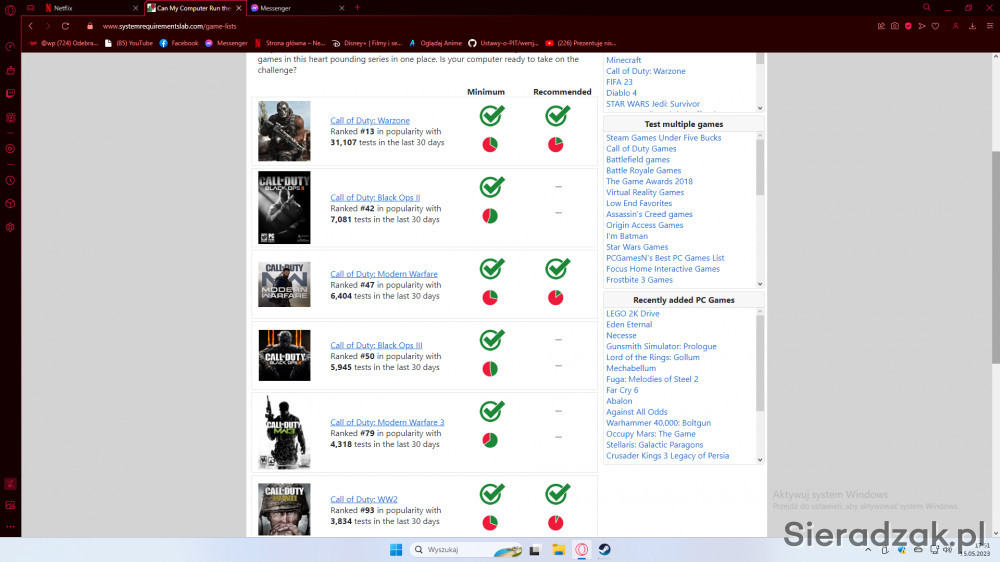Add page to bookmarks with heart icon
1000x562 pixels.
click(x=936, y=26)
